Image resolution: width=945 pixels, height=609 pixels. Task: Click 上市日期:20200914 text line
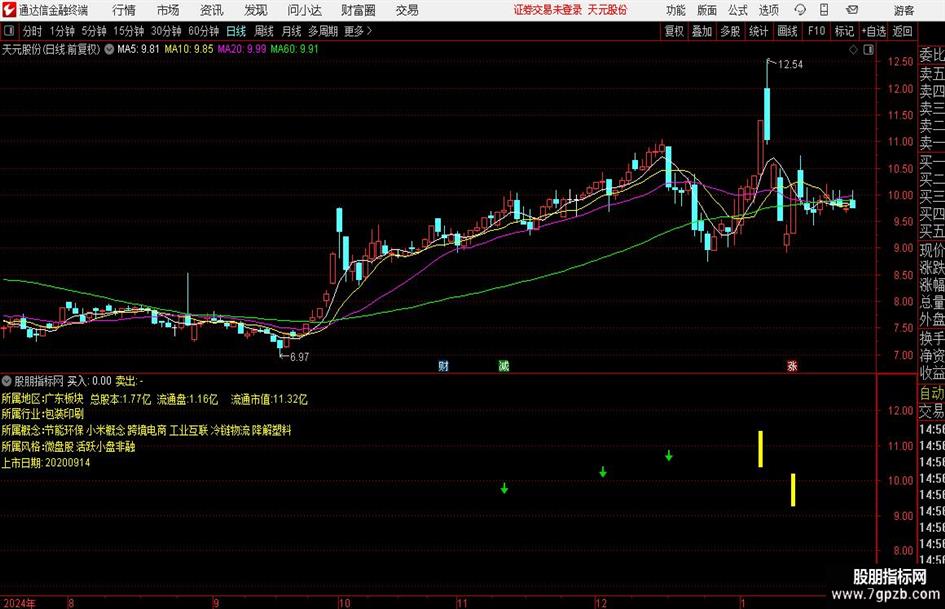click(x=46, y=463)
